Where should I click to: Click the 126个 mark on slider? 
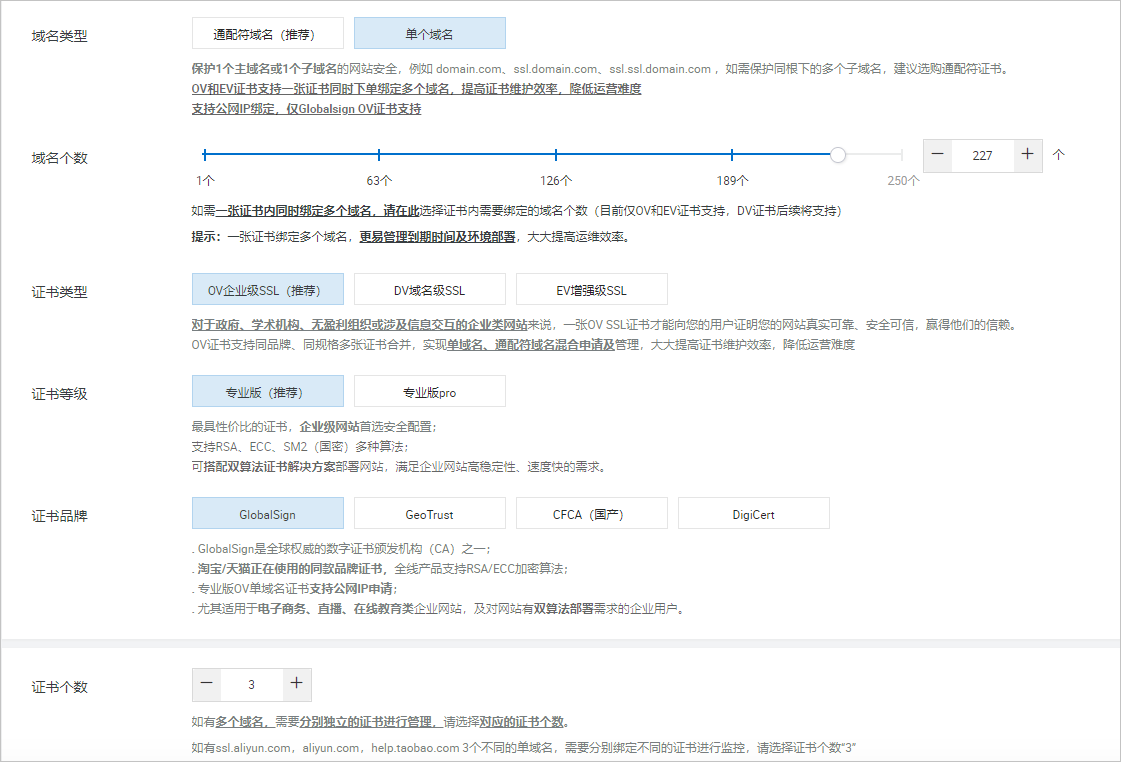click(x=556, y=155)
